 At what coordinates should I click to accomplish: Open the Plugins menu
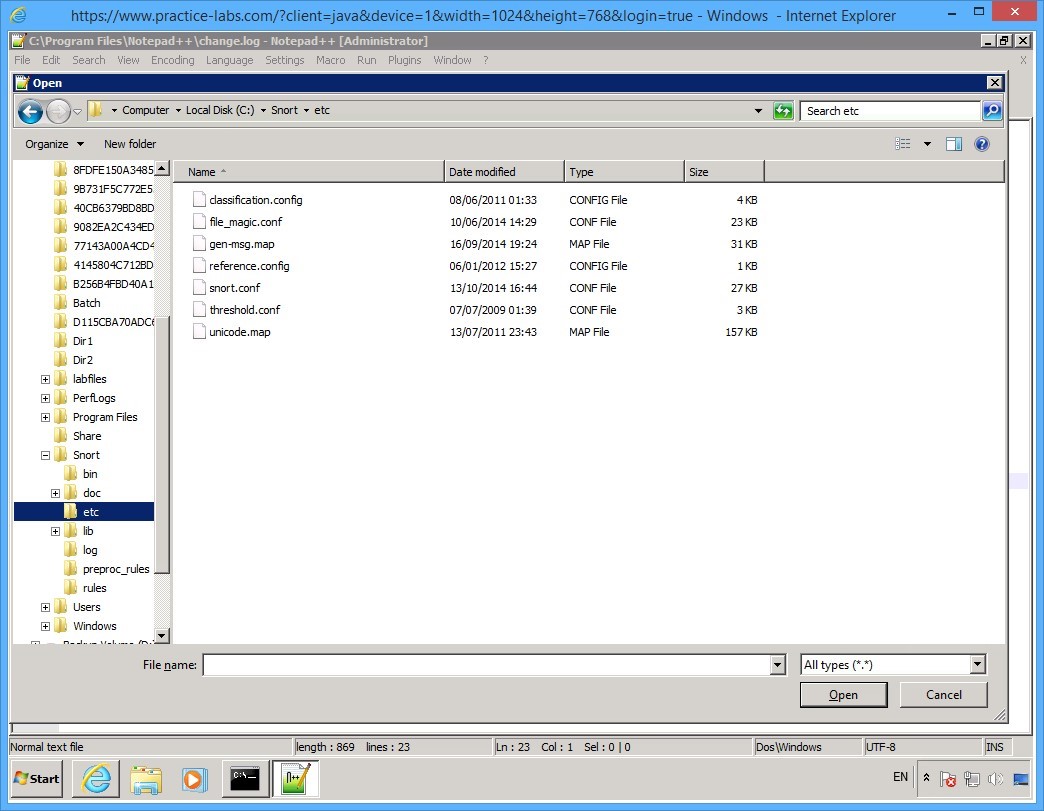[x=404, y=60]
